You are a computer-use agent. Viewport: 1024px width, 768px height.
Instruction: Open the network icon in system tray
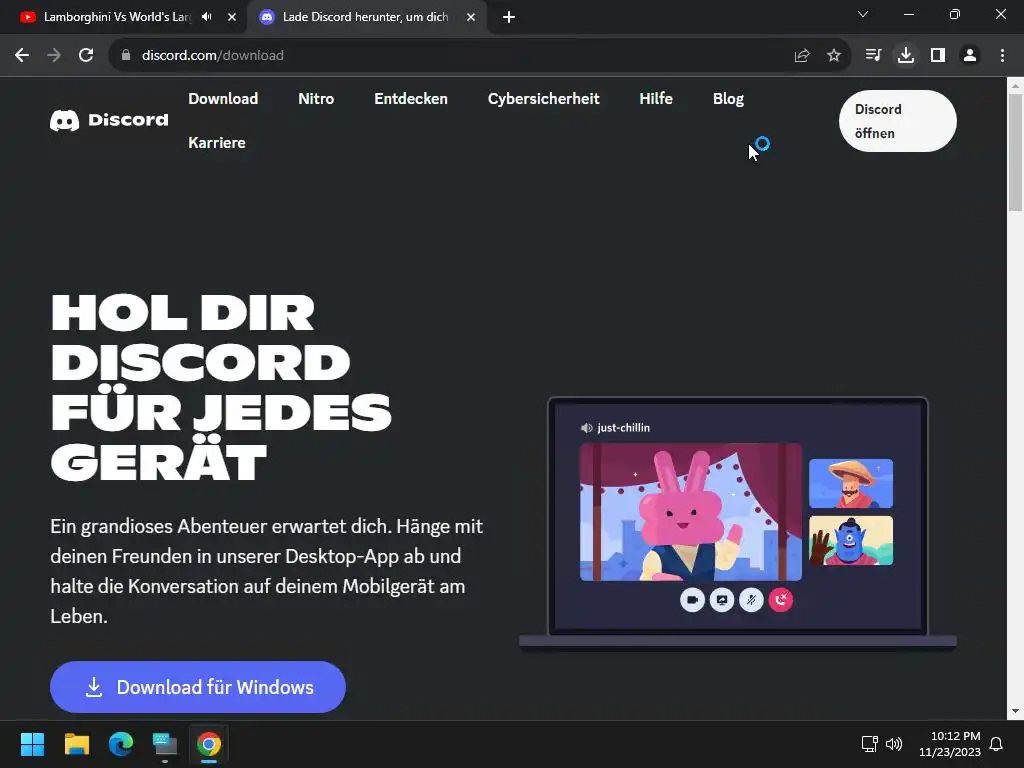(869, 744)
